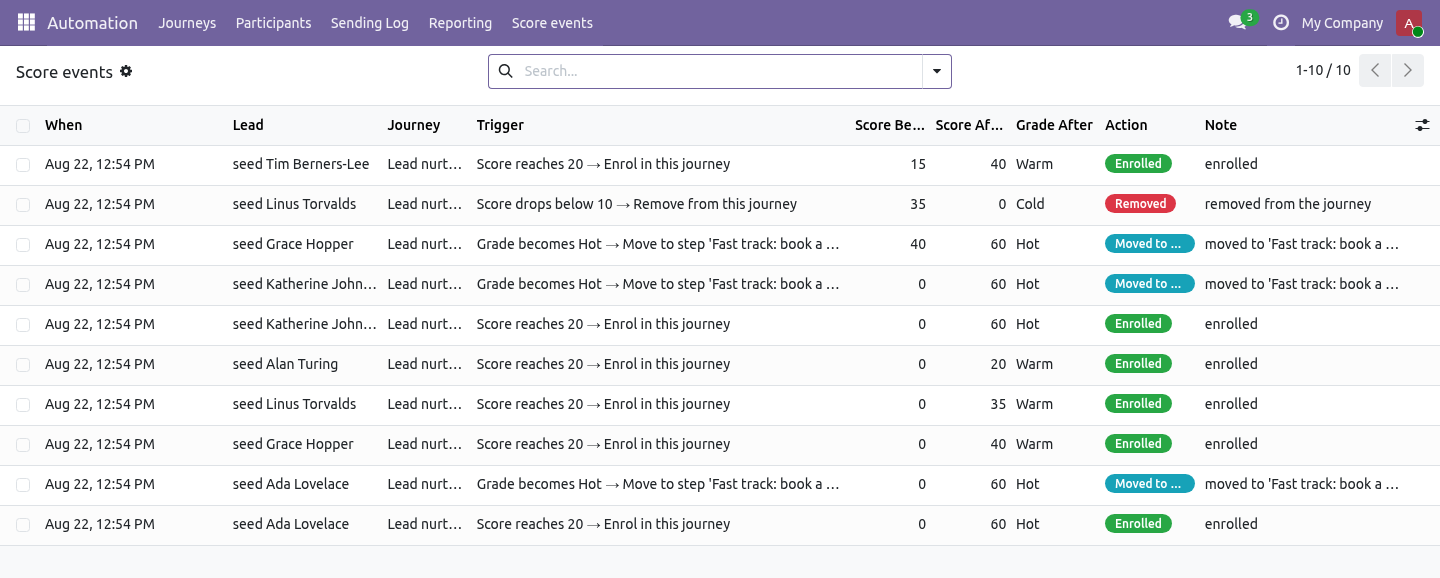1440x578 pixels.
Task: Check the seed Alan Turing row checkbox
Action: click(x=23, y=364)
